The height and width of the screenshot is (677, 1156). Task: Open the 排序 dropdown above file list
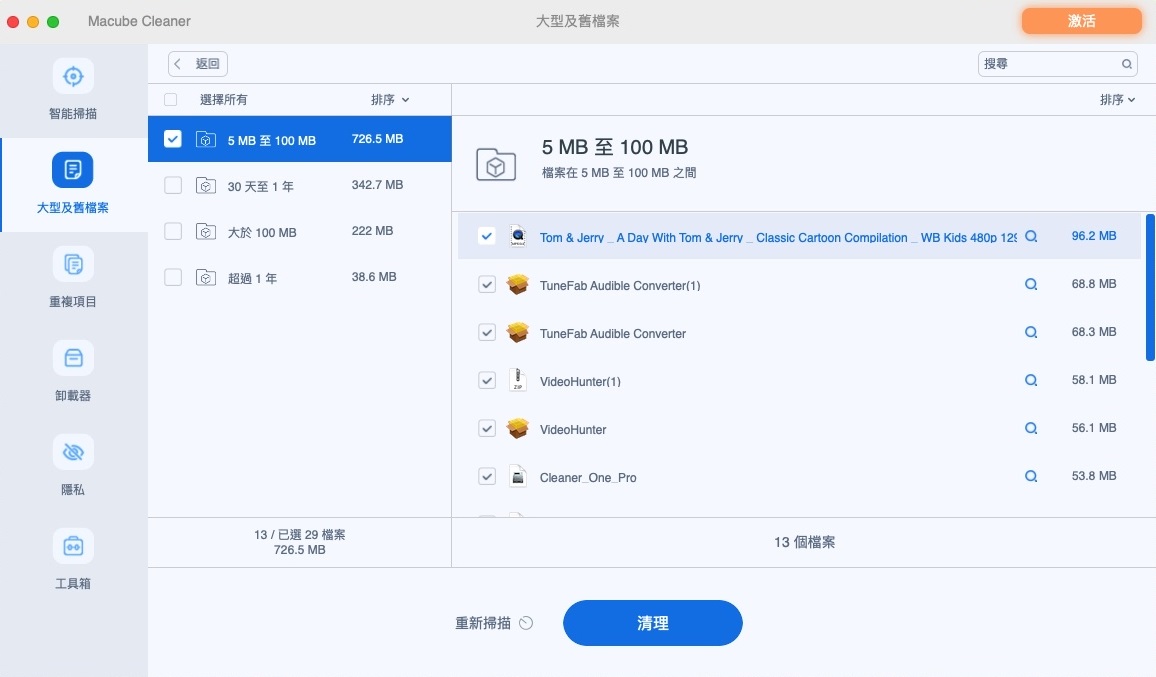click(1117, 100)
